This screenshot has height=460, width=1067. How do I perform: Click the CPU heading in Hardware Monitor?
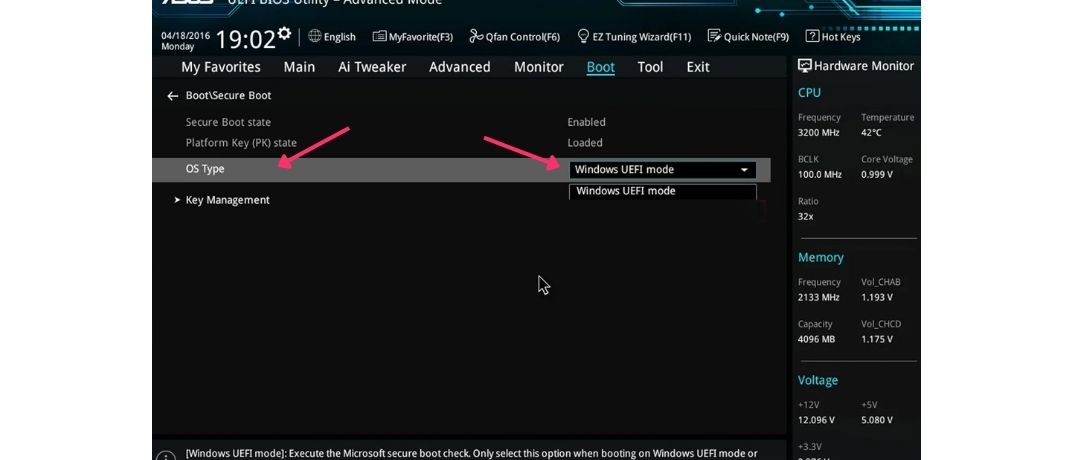click(809, 93)
